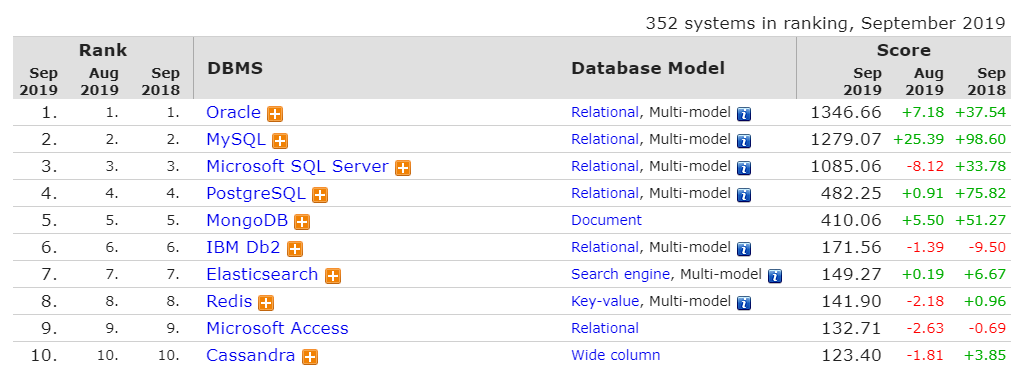
Task: Open the Relational link in Microsoft Access row
Action: 605,328
